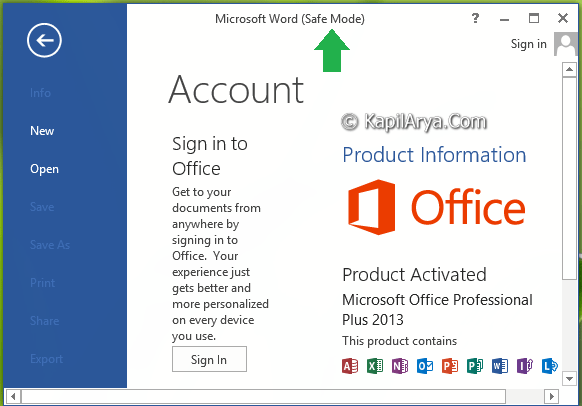Image resolution: width=582 pixels, height=406 pixels.
Task: Open Help with the question mark
Action: [x=475, y=18]
